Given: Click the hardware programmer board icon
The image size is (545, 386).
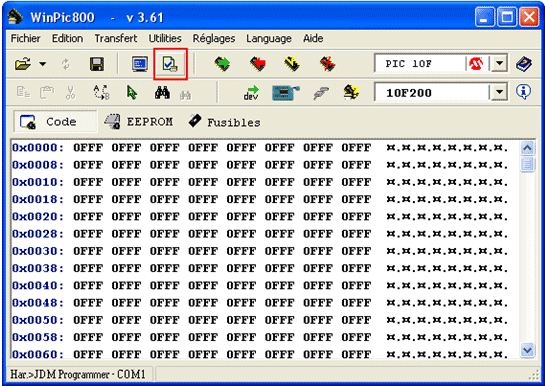Looking at the screenshot, I should point(286,93).
